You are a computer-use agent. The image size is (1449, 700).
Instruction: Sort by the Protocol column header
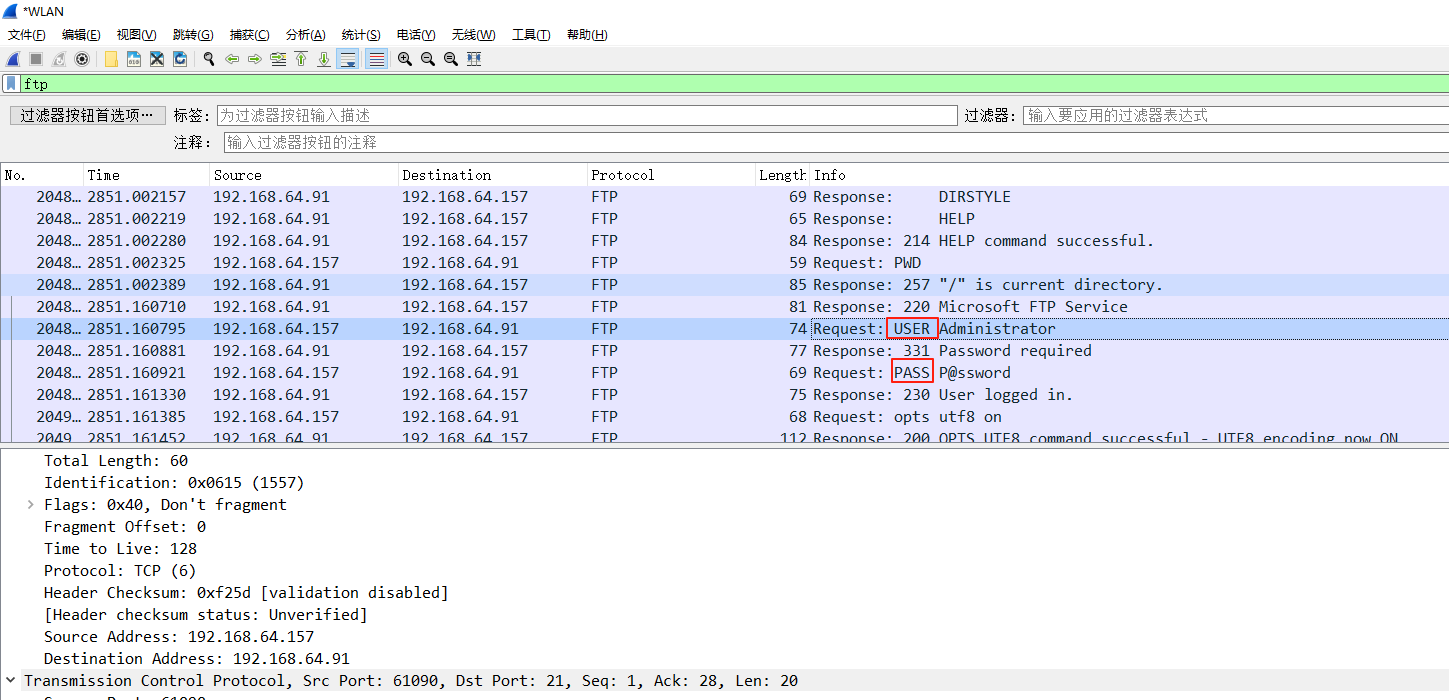pos(672,175)
